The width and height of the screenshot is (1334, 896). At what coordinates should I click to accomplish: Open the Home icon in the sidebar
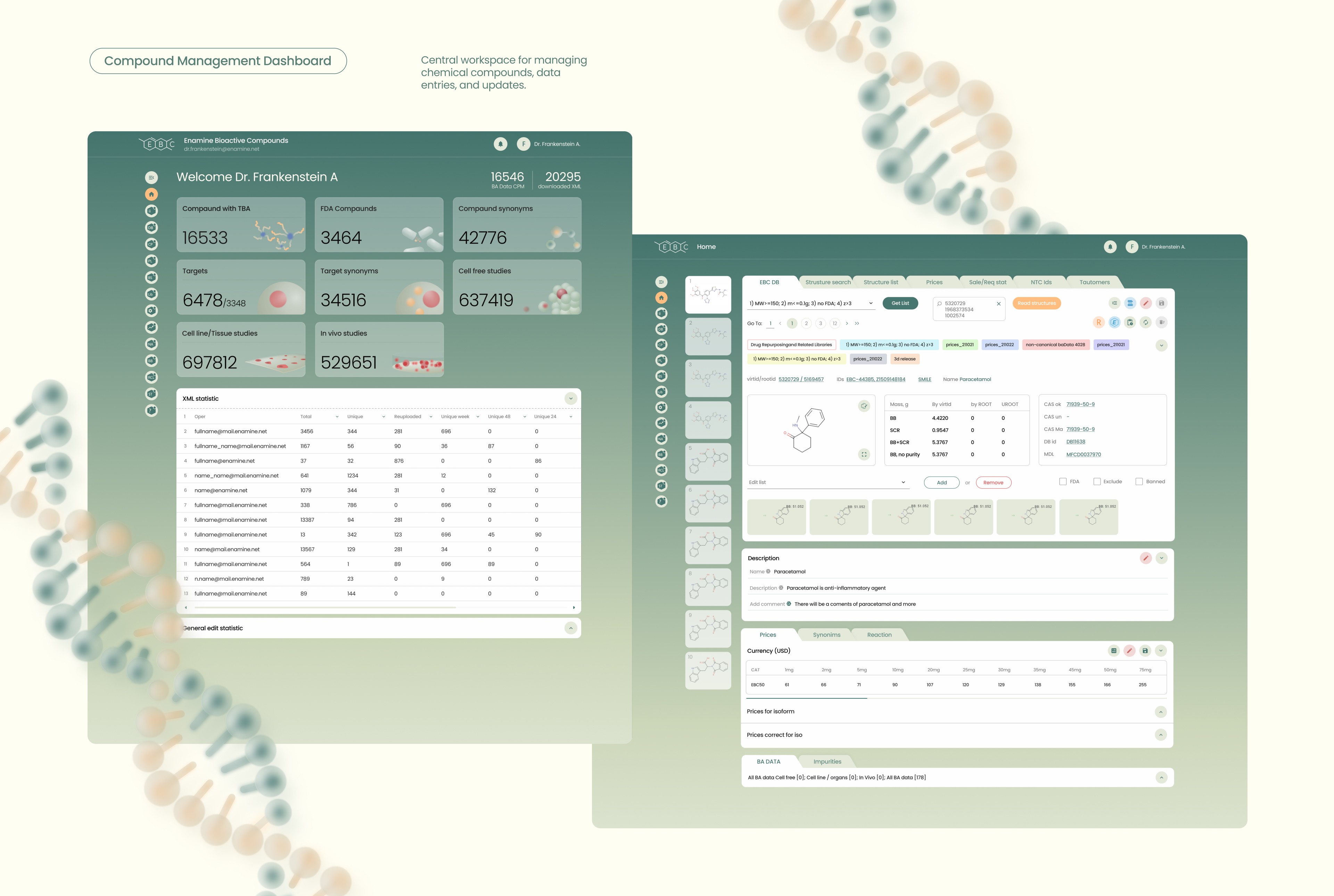pyautogui.click(x=661, y=298)
